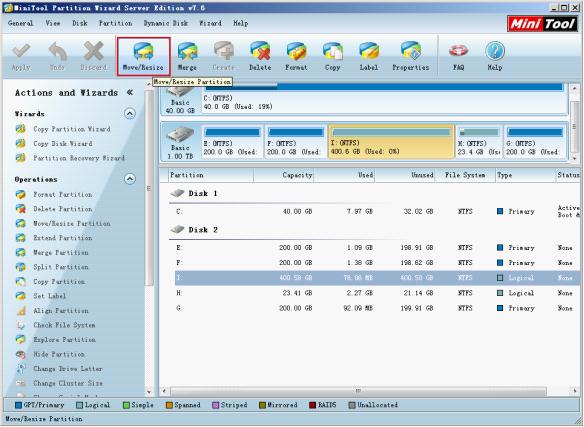Open the FAQ lifebuoy icon
This screenshot has width=584, height=427.
click(x=458, y=56)
